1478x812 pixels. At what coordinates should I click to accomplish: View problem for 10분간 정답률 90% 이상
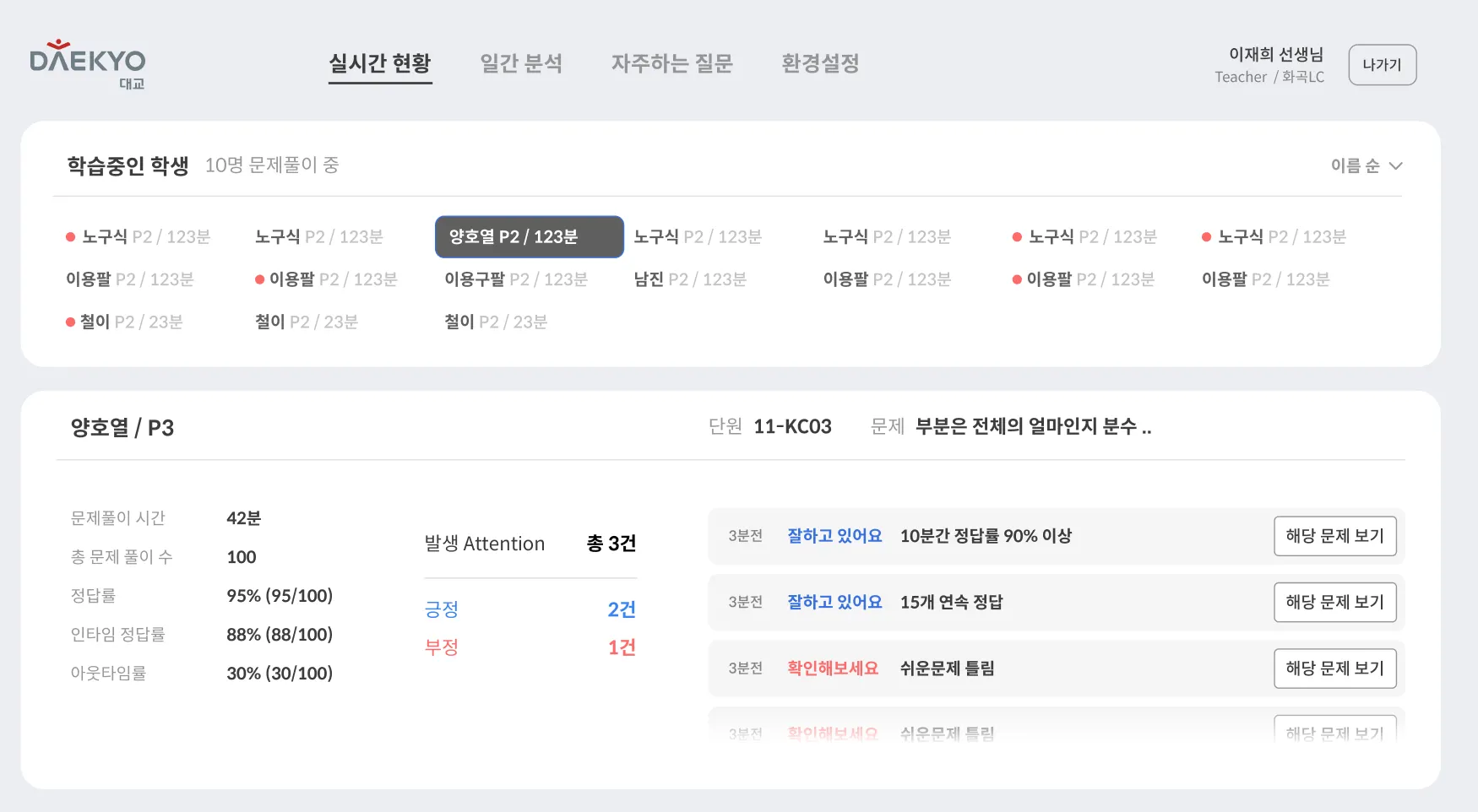[1334, 536]
